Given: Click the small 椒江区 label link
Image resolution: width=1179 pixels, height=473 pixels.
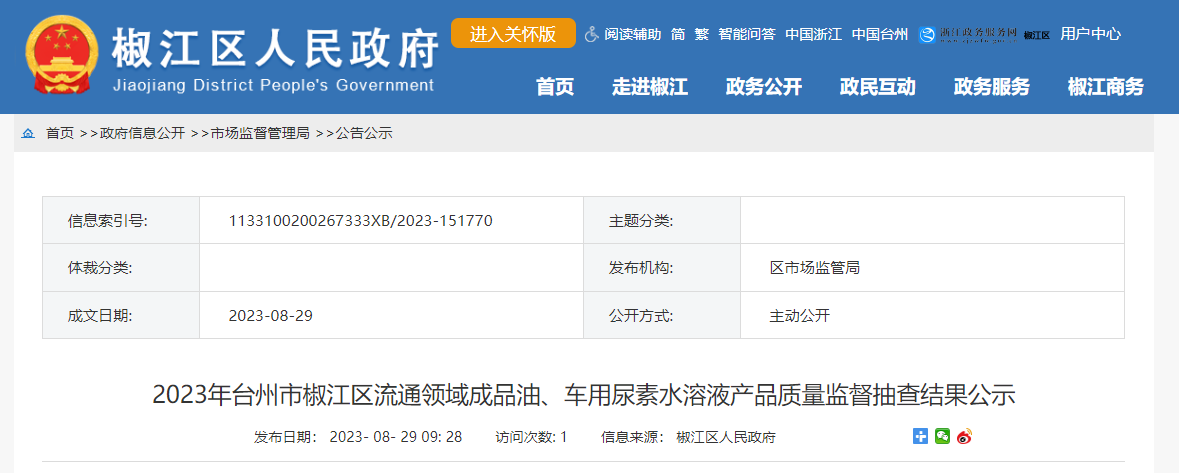Looking at the screenshot, I should point(1037,35).
